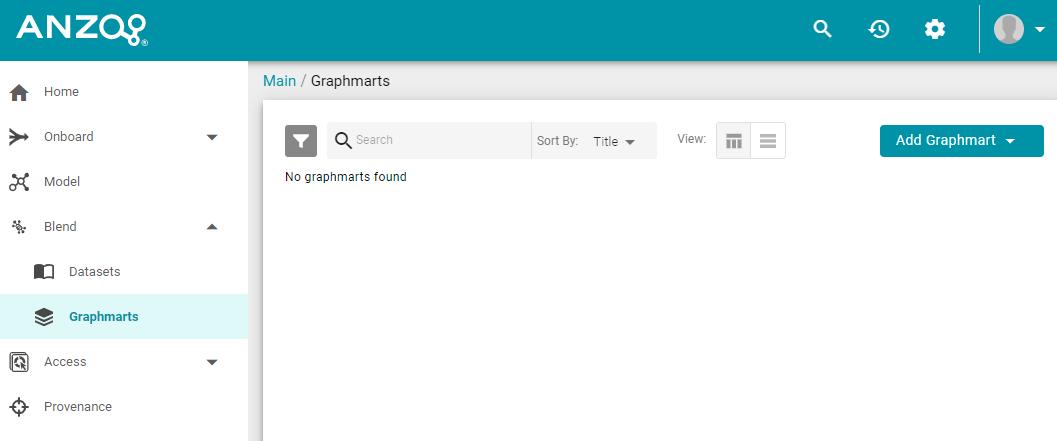
Task: Switch to list view layout
Action: pos(768,141)
